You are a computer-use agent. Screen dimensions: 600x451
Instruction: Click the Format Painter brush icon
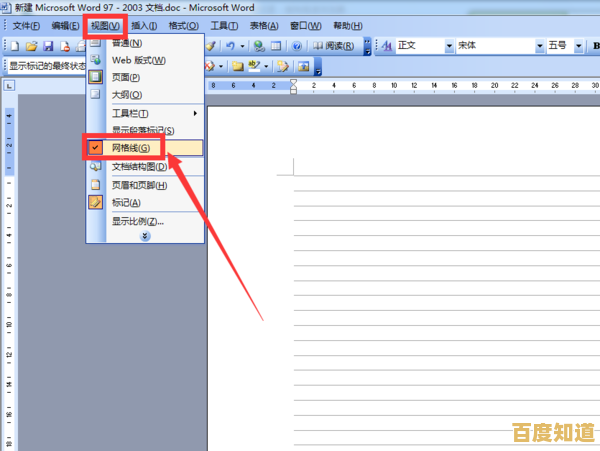[x=213, y=46]
